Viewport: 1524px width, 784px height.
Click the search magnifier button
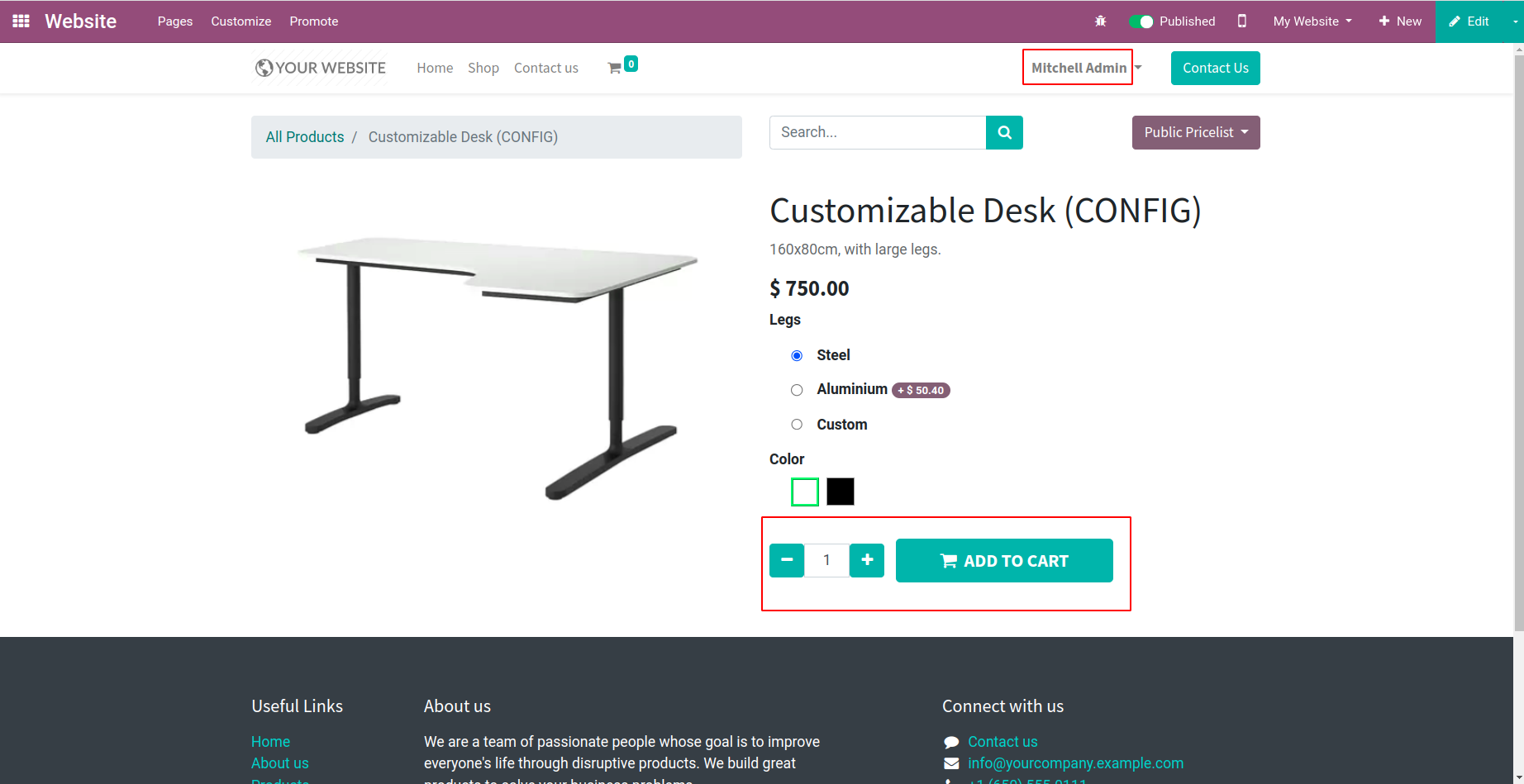point(1004,132)
